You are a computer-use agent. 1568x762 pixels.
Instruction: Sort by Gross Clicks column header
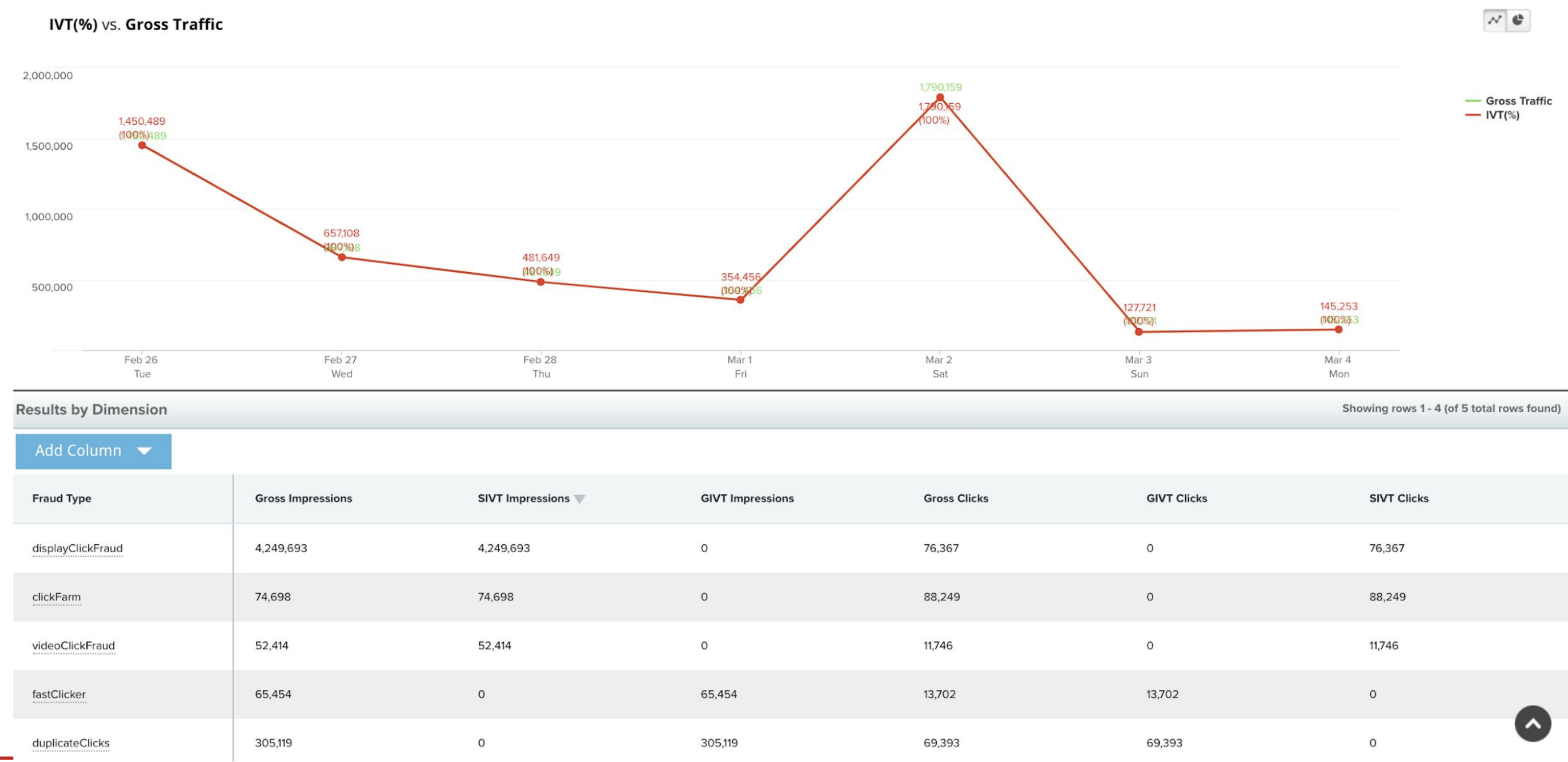(956, 498)
